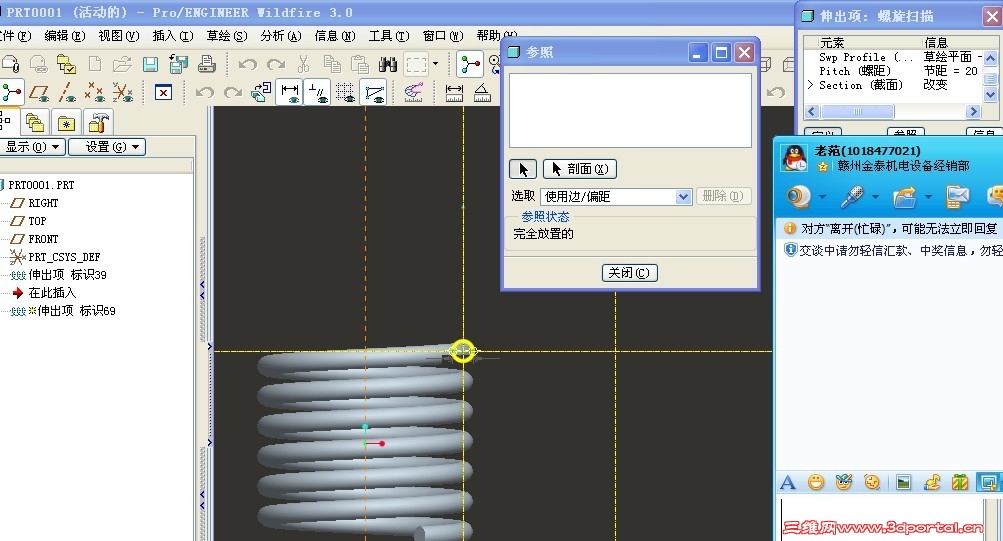
Task: Start voice call via microphone icon in QQ
Action: coord(852,197)
